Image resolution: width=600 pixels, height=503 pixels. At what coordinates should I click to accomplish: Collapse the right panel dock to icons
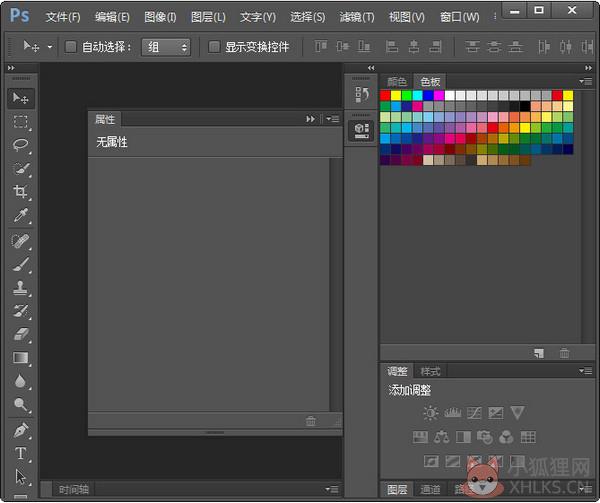click(588, 68)
